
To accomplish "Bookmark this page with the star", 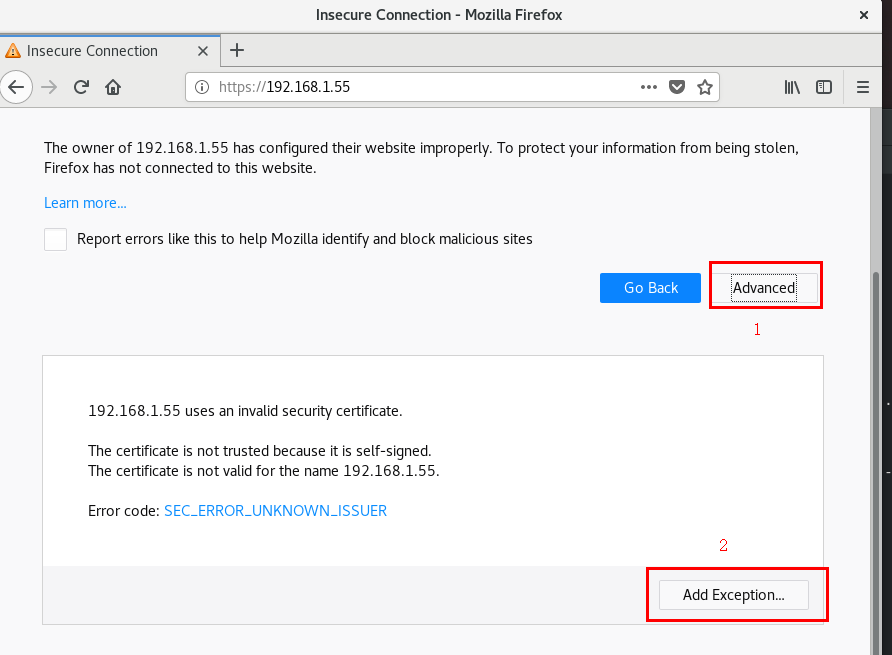I will coord(705,87).
